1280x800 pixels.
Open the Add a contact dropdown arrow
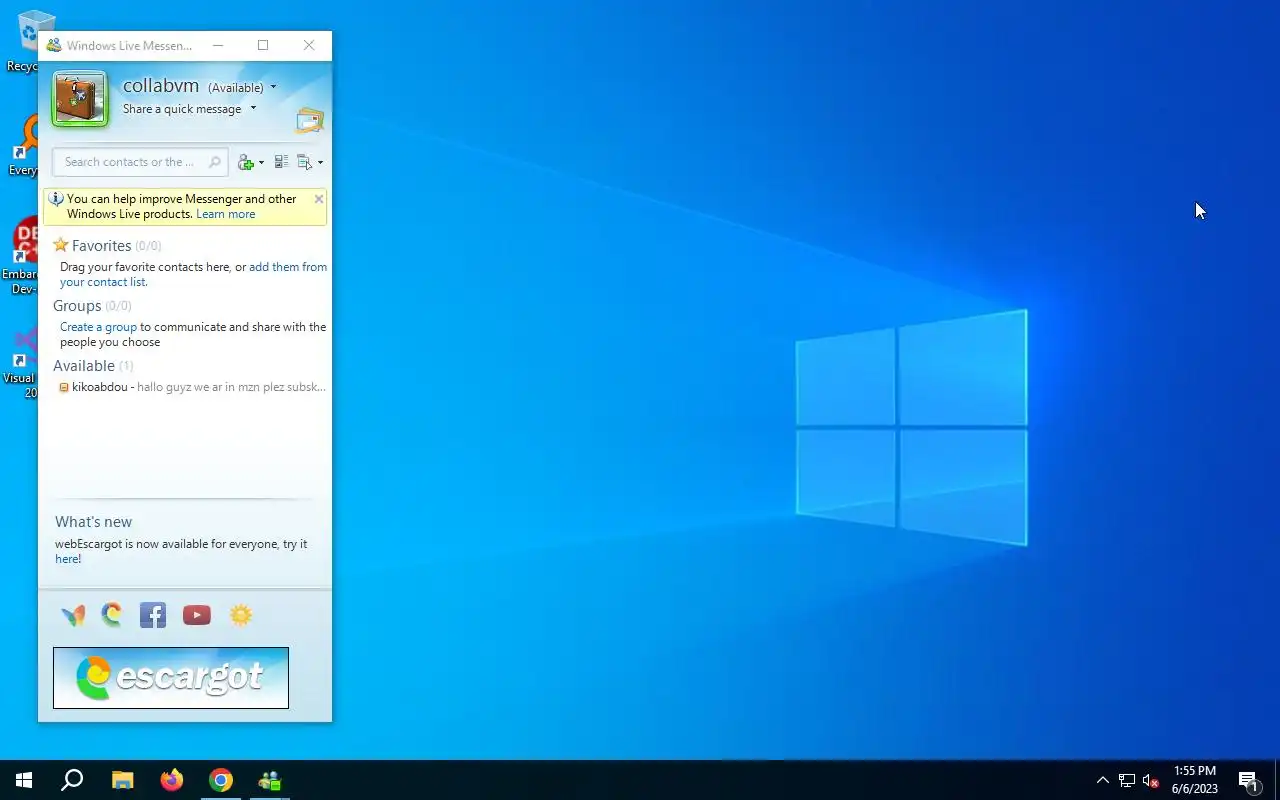(262, 162)
